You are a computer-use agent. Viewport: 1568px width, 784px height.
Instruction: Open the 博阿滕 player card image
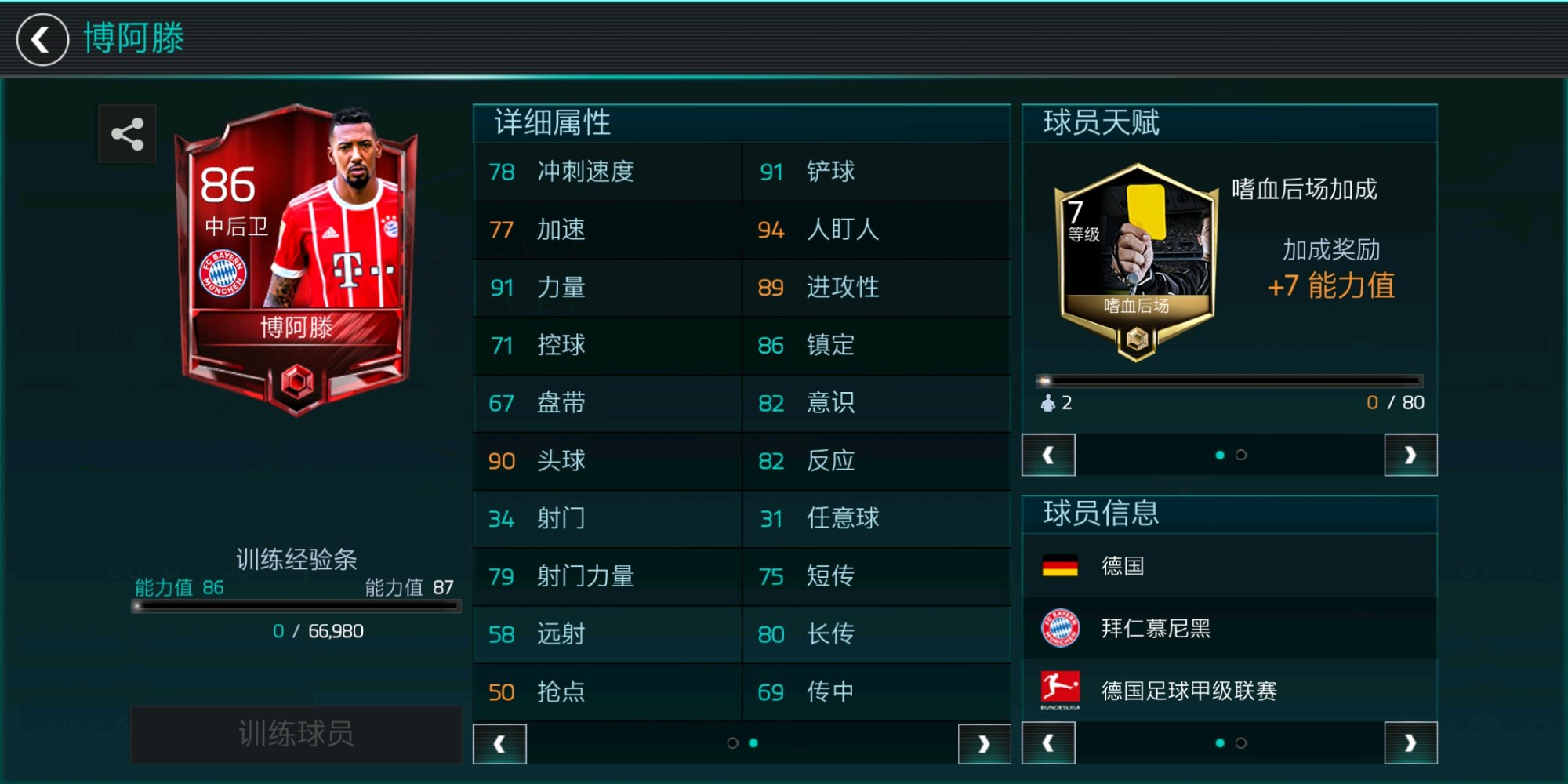[297, 259]
